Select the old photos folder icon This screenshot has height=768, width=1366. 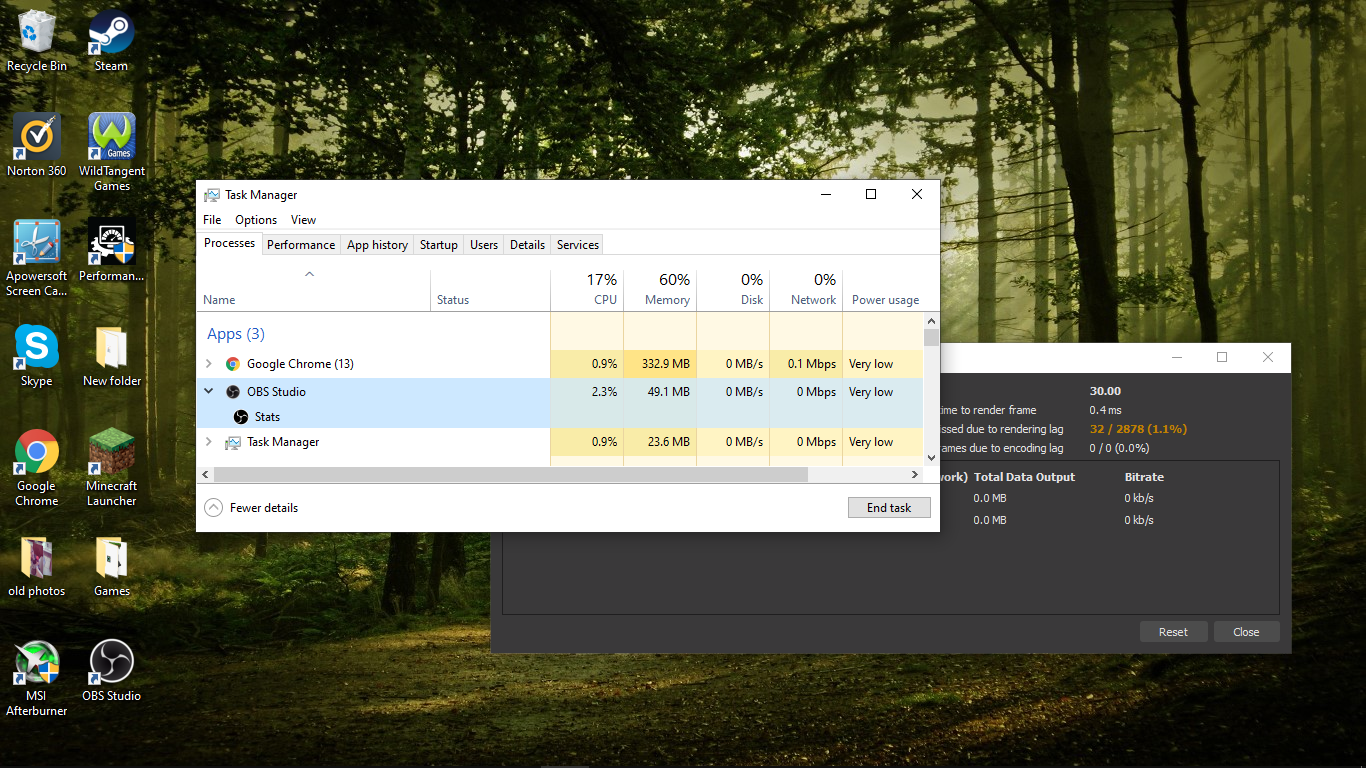(x=37, y=566)
